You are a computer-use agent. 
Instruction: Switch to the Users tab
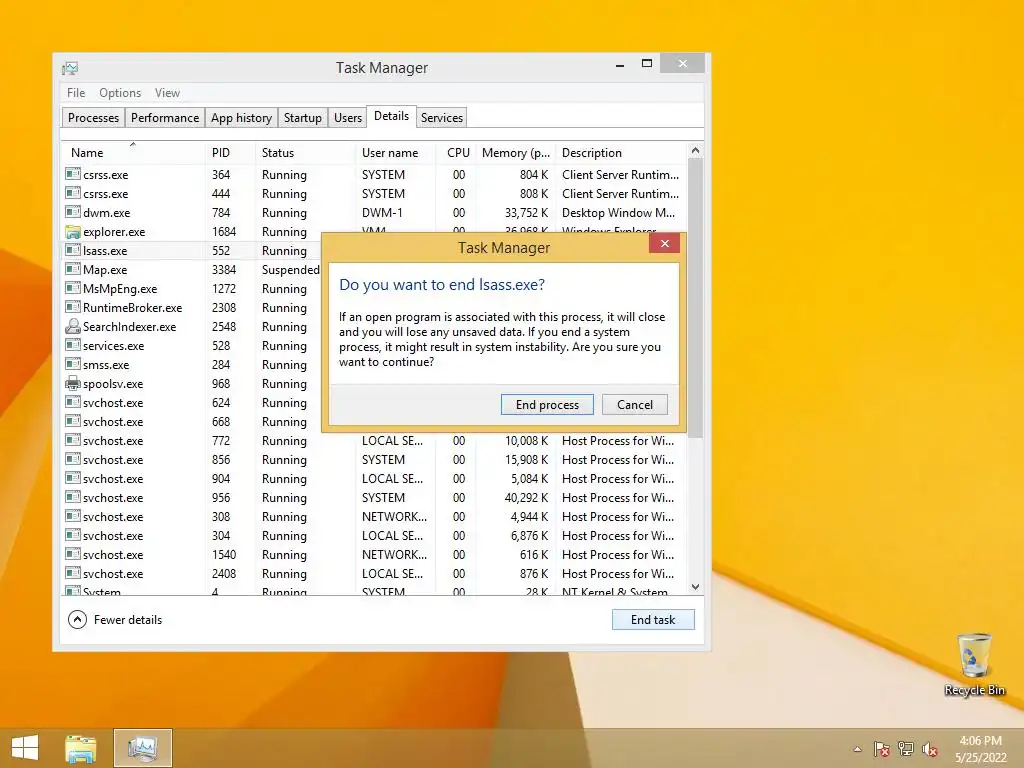347,118
